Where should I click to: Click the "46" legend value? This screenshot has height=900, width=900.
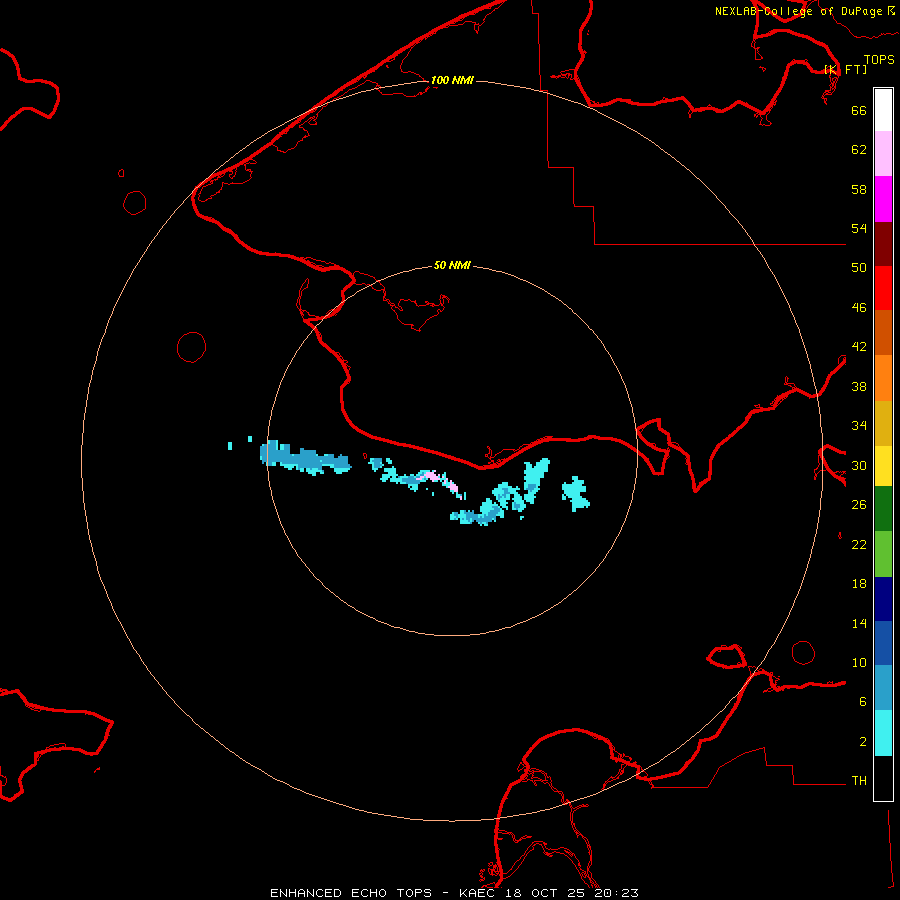(859, 308)
